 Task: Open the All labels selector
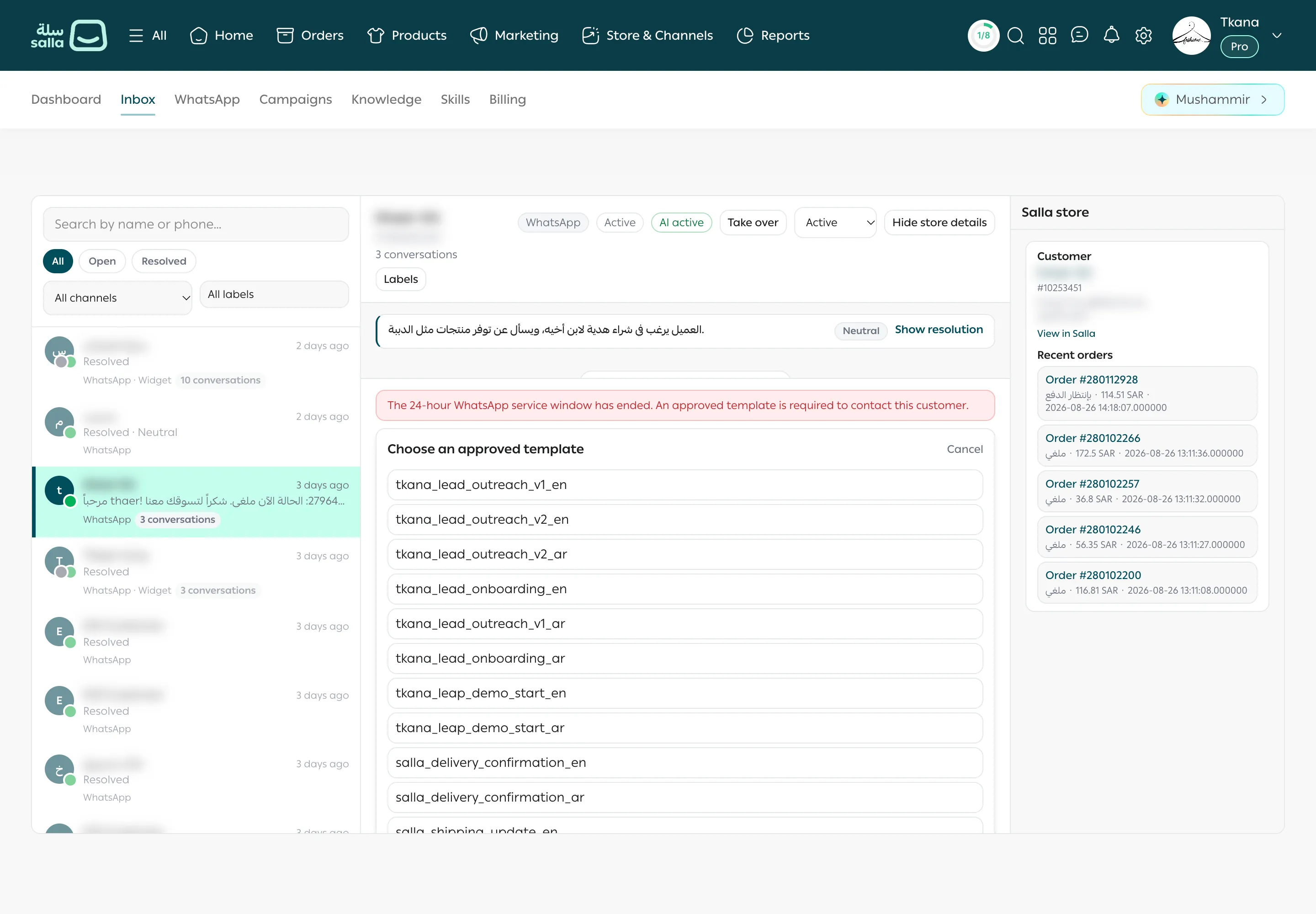(x=274, y=294)
